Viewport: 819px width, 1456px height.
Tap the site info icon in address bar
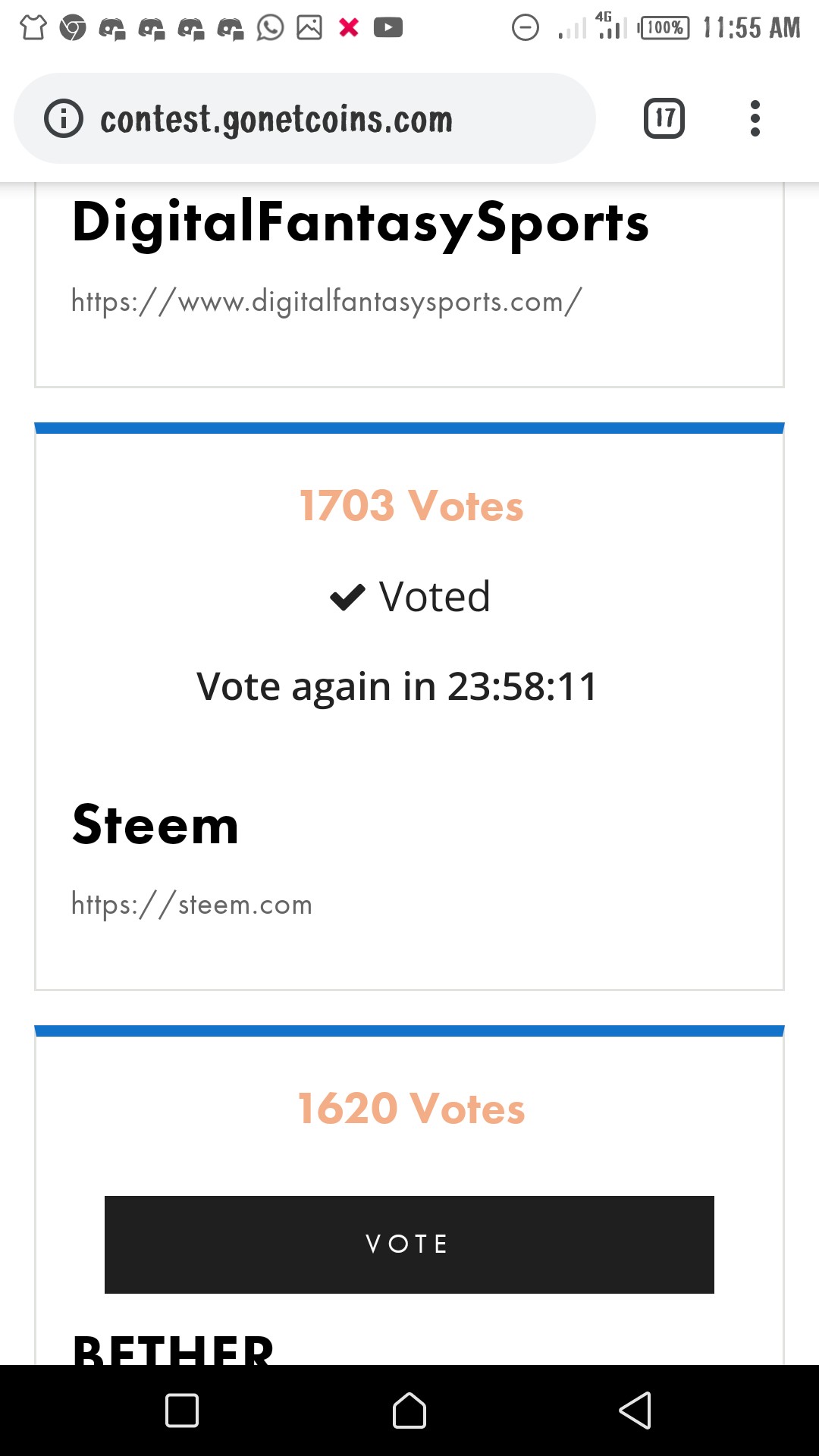(64, 118)
